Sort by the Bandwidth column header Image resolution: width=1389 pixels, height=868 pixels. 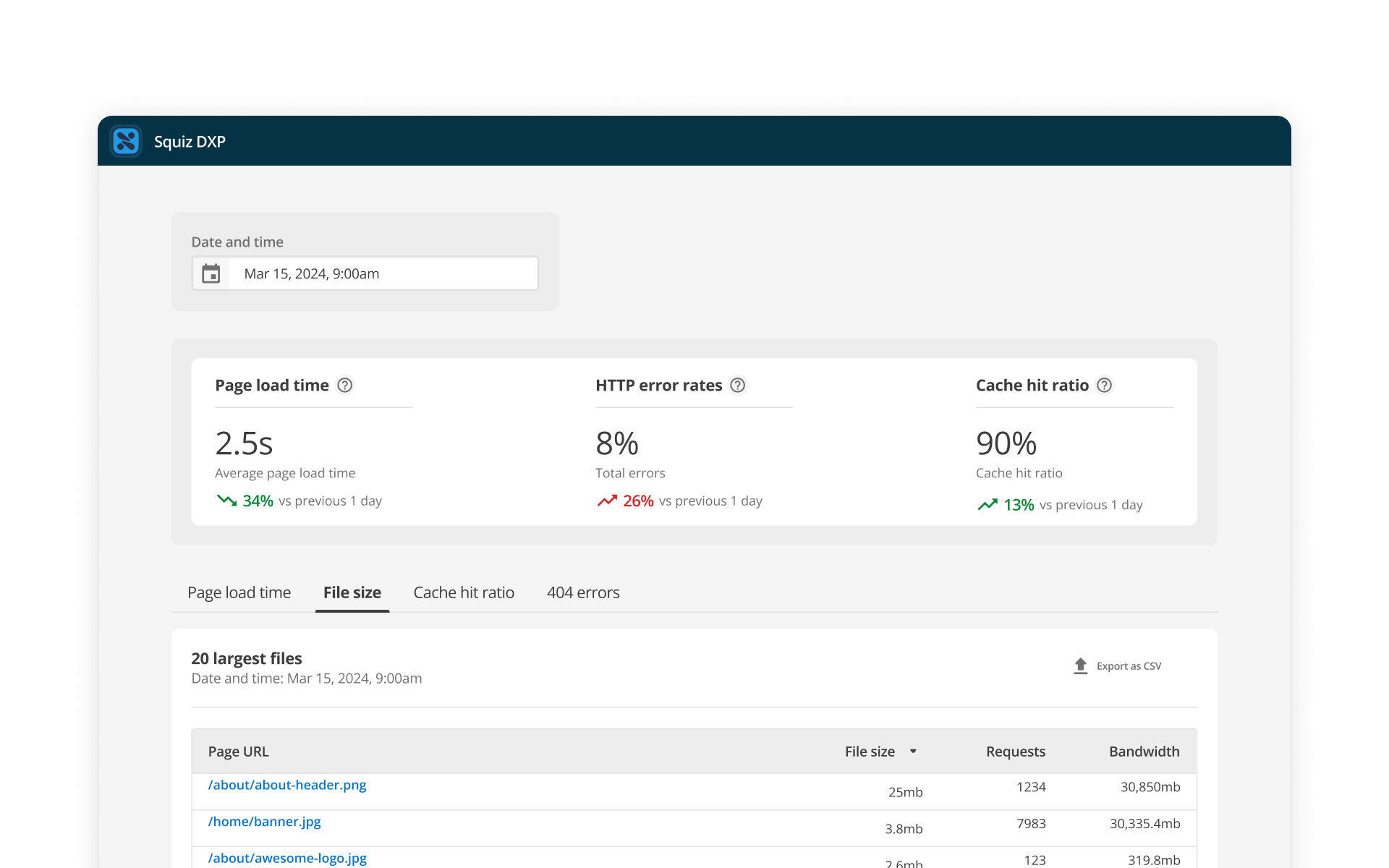point(1144,752)
